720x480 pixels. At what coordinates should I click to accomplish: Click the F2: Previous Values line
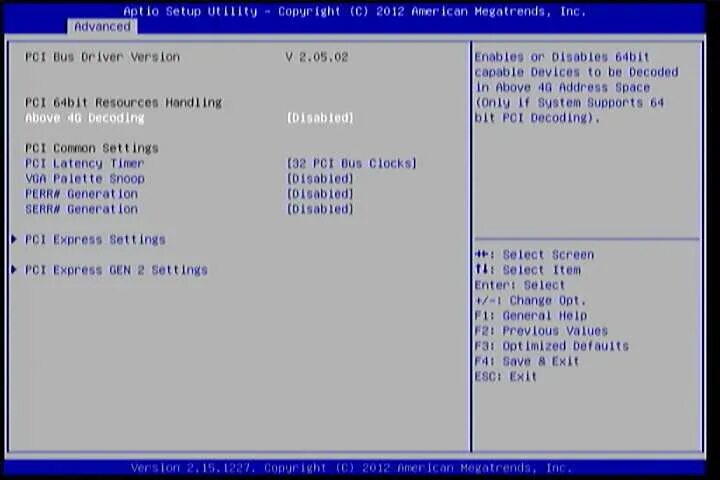coord(541,331)
